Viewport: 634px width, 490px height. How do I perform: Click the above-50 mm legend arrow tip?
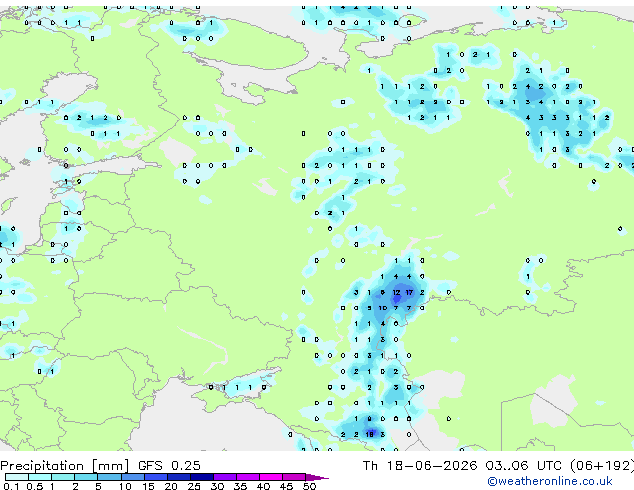317,477
